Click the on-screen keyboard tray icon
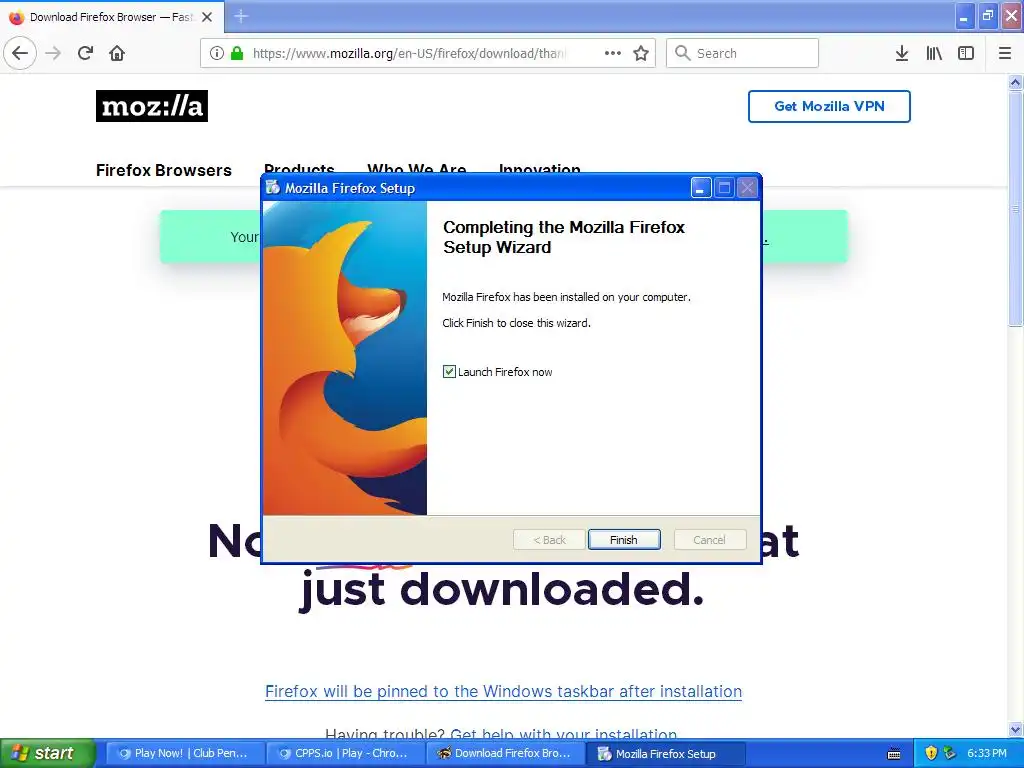 pos(894,754)
